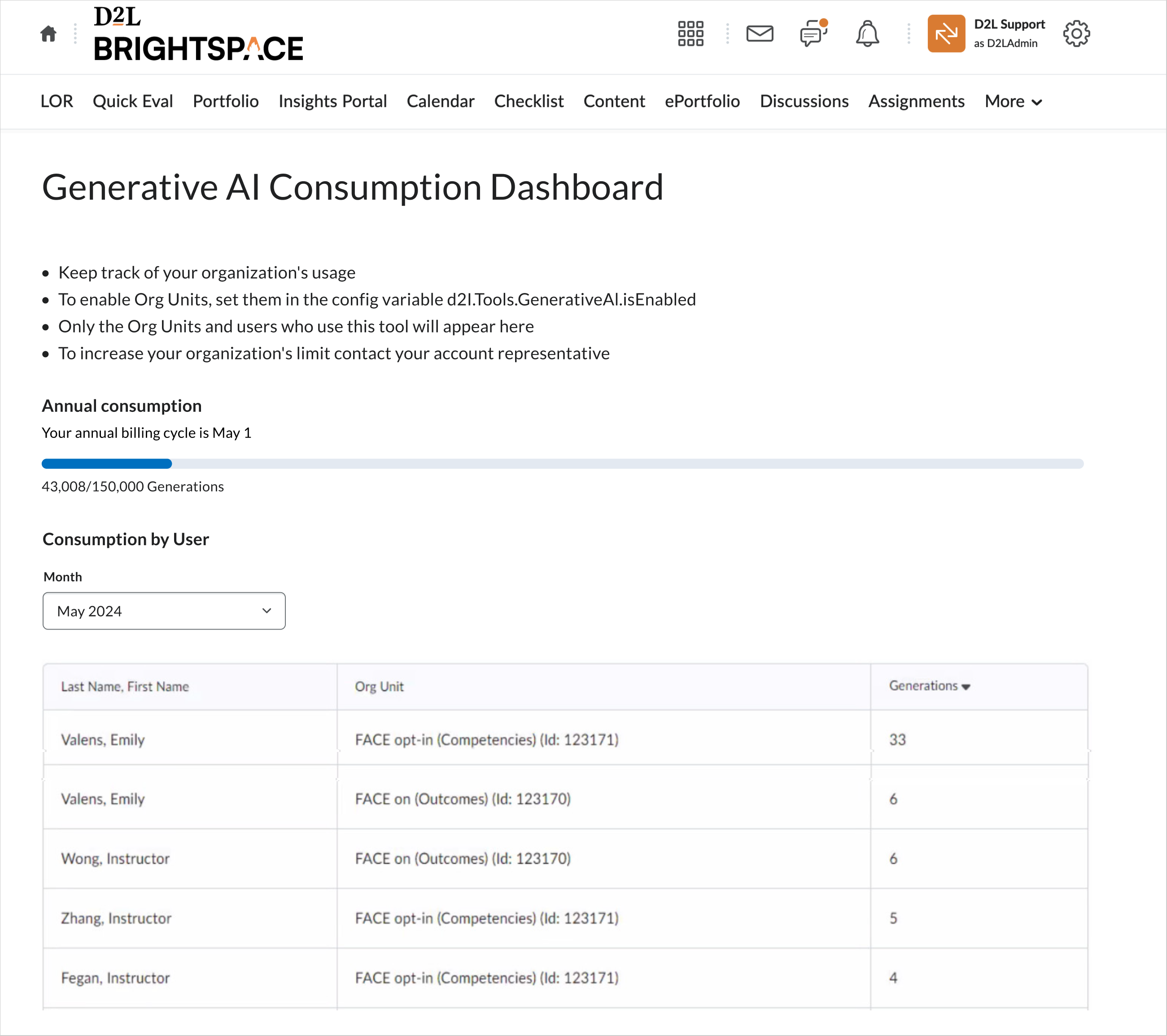Open Quick Eval from the navbar

coord(132,101)
